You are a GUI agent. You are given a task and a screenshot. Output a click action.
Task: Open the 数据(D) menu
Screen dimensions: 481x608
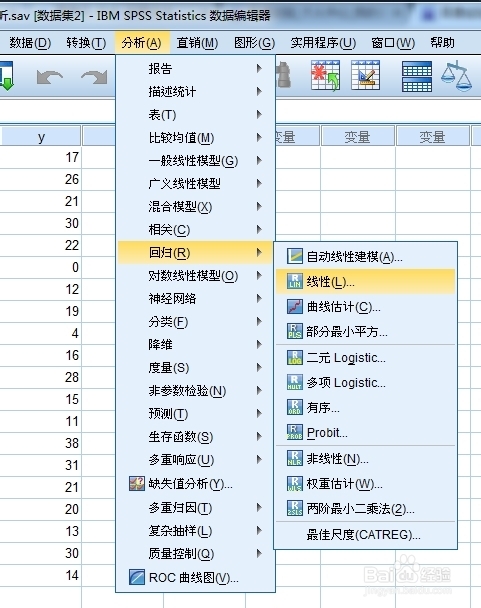30,43
